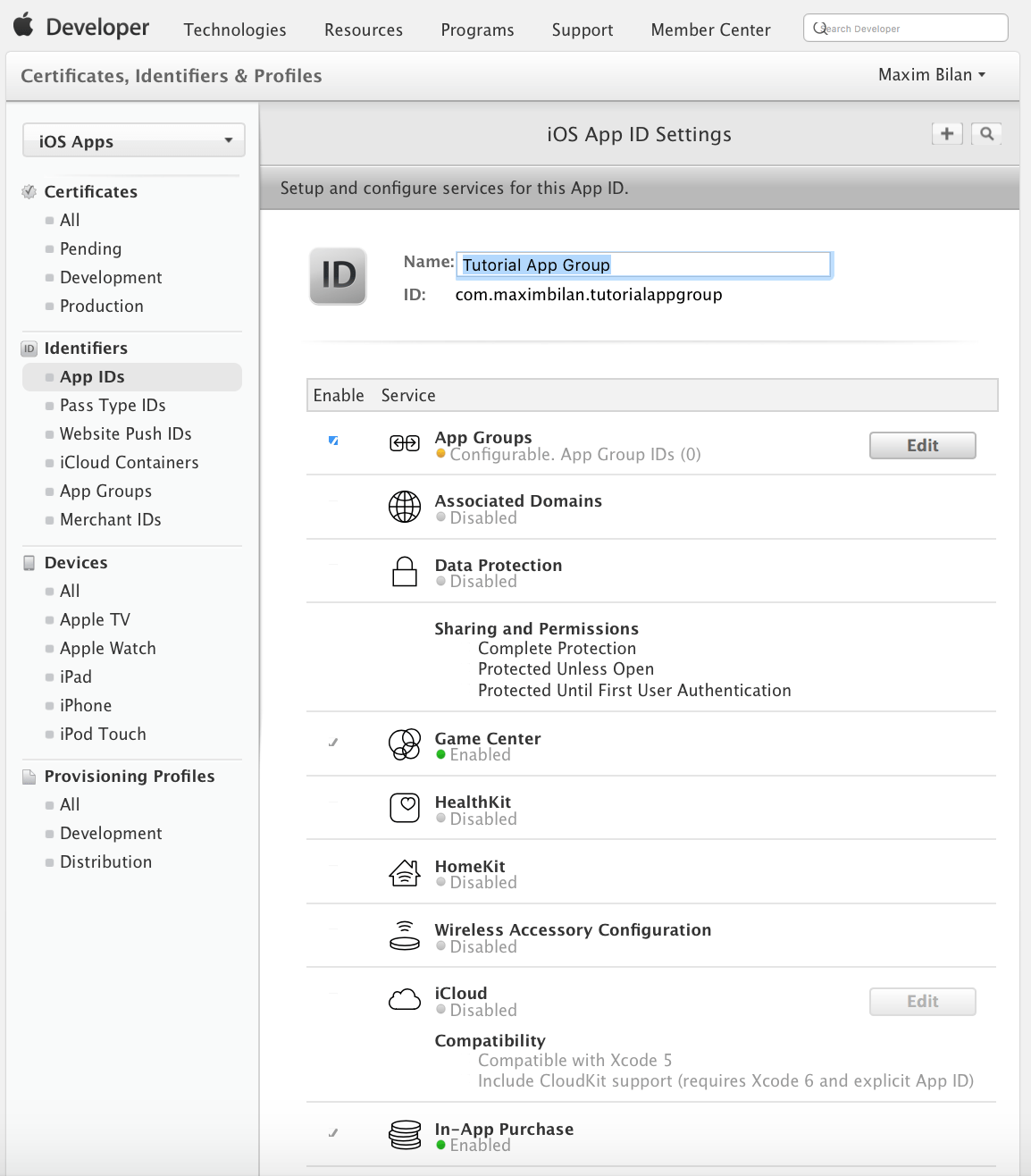Open the Maxim Bilan account dropdown
1031x1176 pixels.
click(x=929, y=75)
